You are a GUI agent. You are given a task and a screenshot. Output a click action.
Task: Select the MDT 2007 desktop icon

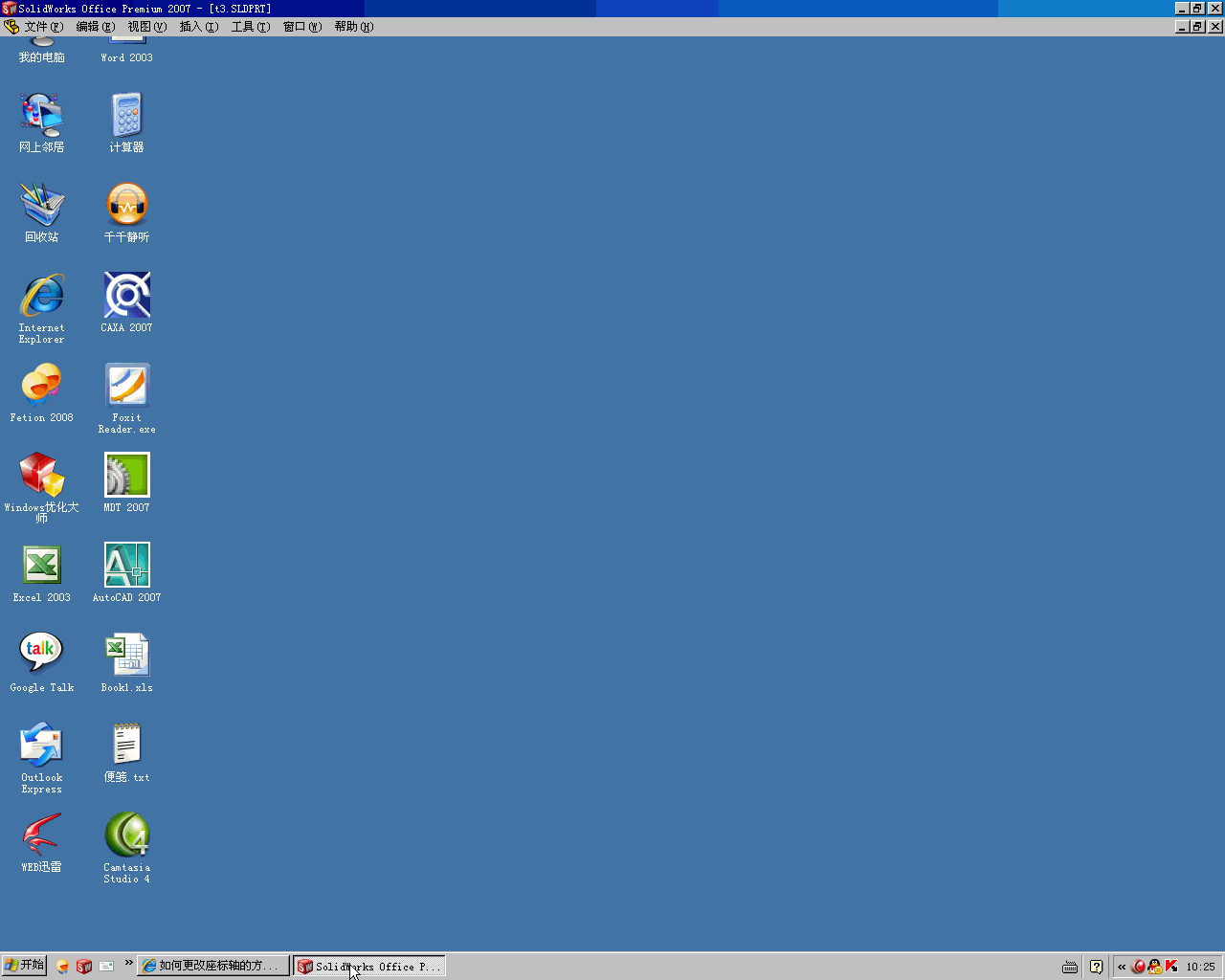[126, 482]
